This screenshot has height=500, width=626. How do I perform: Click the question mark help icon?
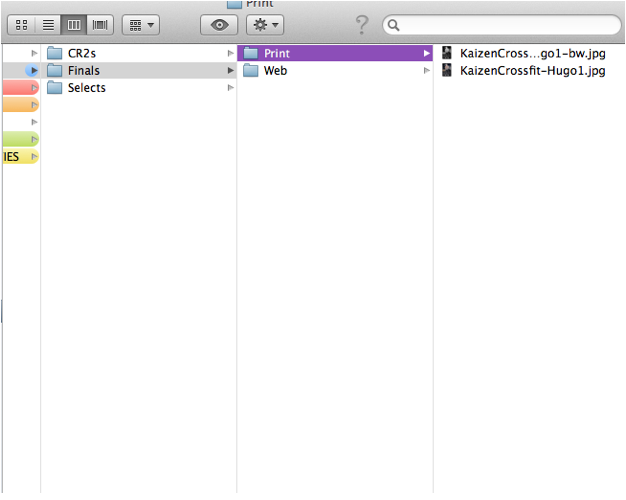(x=362, y=24)
